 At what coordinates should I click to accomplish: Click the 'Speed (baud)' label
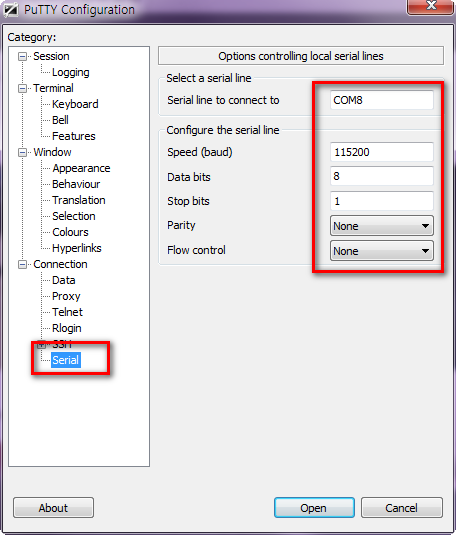[200, 152]
